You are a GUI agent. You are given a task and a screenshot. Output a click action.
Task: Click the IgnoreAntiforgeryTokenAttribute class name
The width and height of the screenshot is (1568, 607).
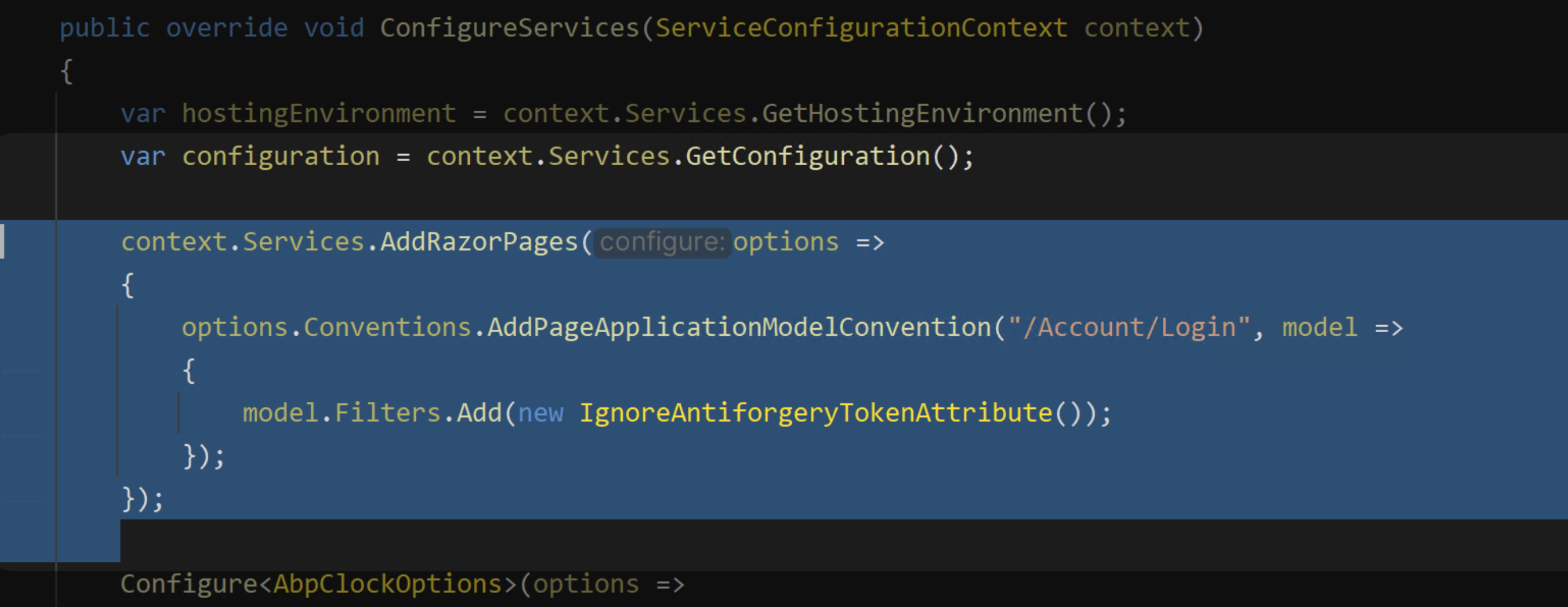[x=815, y=413]
